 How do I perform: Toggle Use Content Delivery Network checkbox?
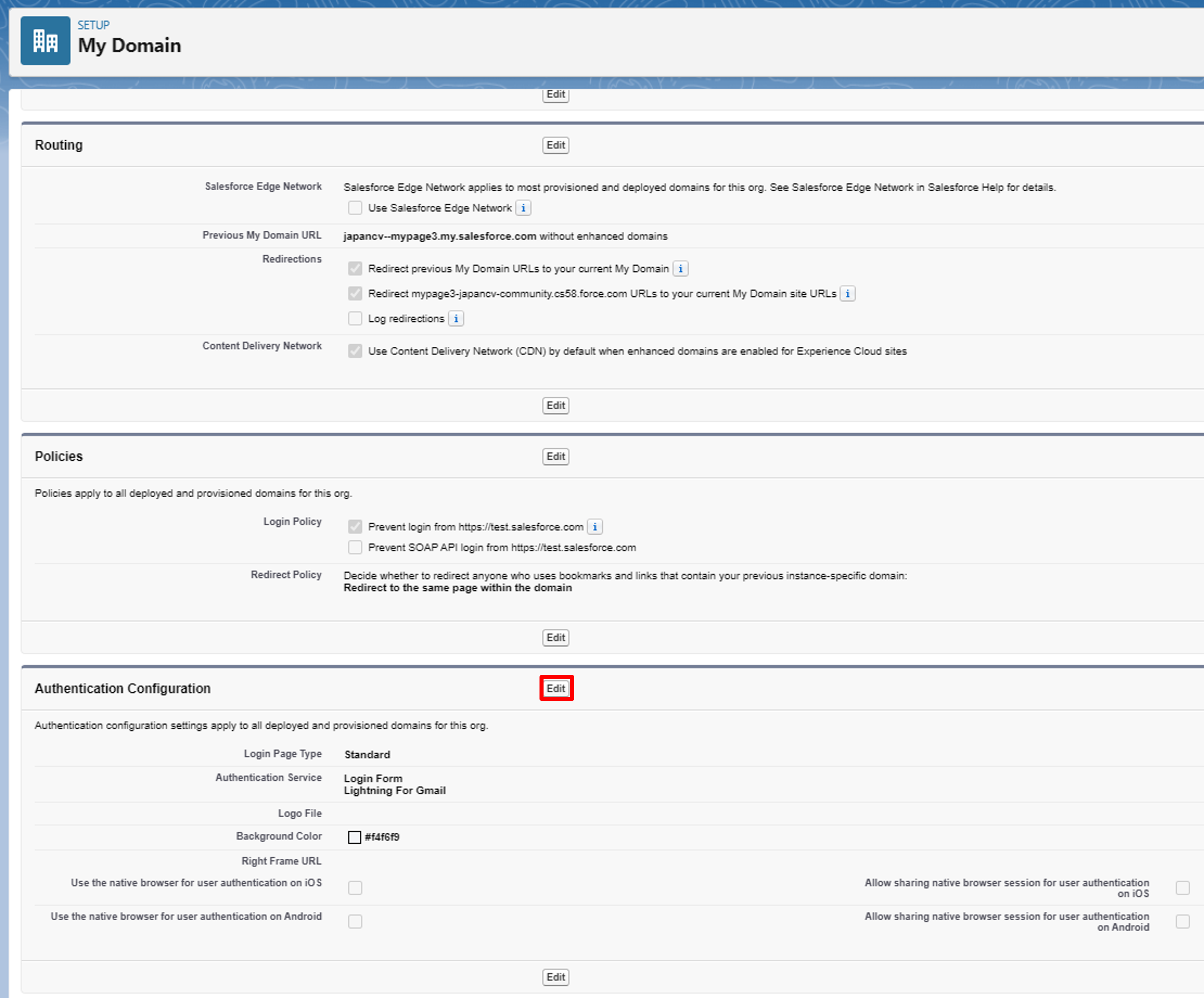[x=355, y=351]
